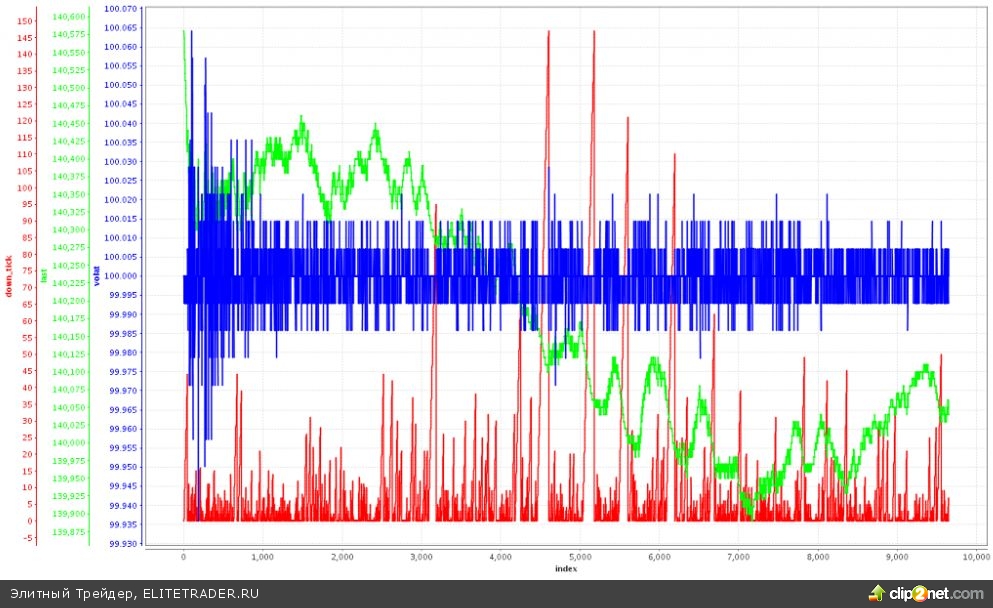This screenshot has width=993, height=608.
Task: Click the clip2net arrow logo icon
Action: [877, 593]
